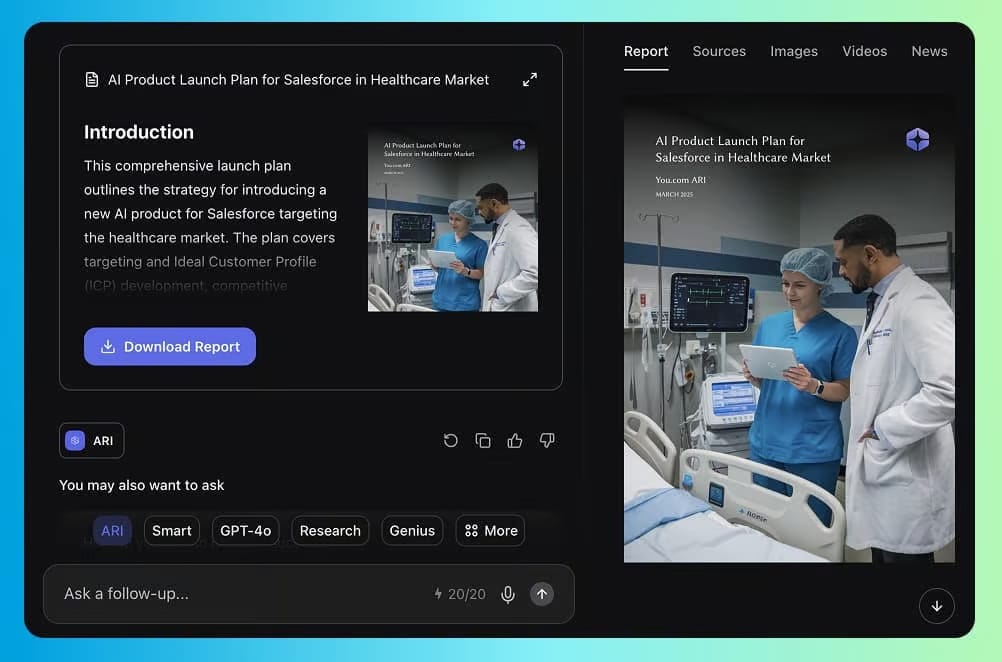1002x662 pixels.
Task: Select the Smart mode chip
Action: click(x=172, y=530)
